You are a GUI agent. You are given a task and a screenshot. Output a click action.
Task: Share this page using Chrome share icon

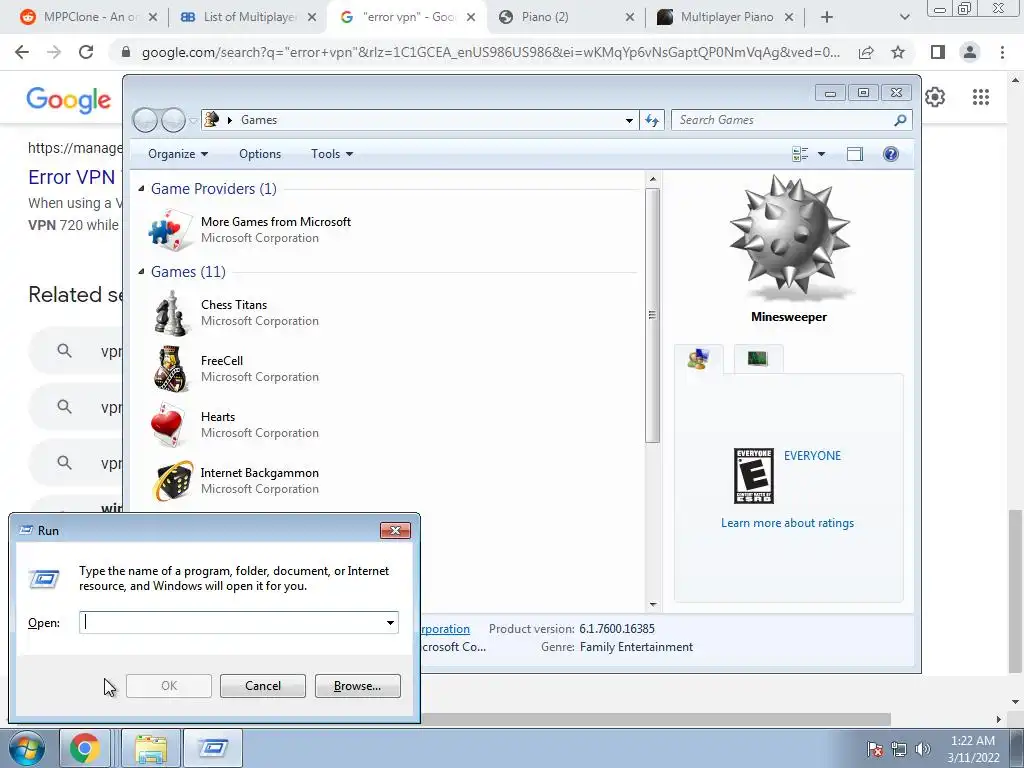click(x=866, y=52)
